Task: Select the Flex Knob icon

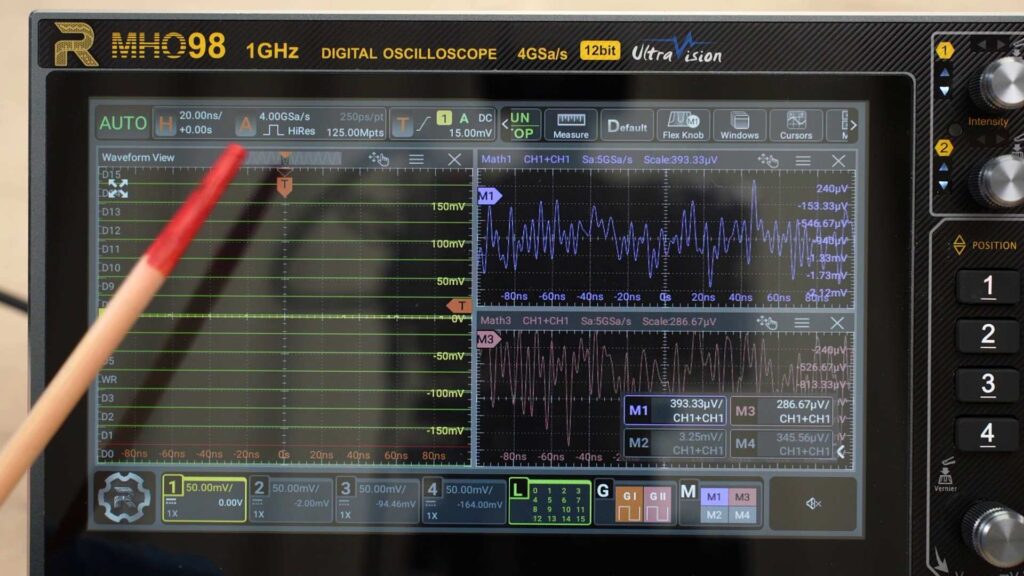Action: [683, 125]
